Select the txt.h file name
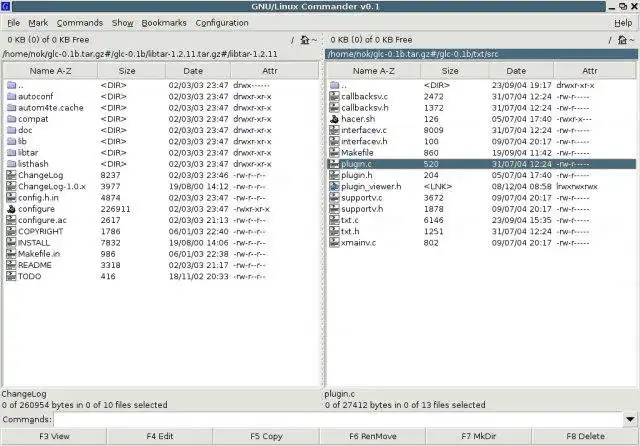Image resolution: width=640 pixels, height=446 pixels. (x=351, y=231)
